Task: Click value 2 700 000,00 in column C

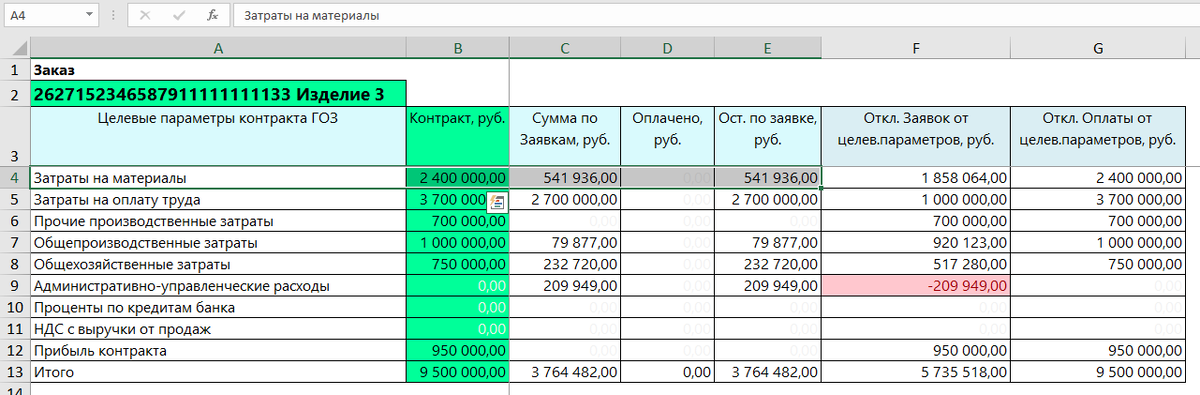Action: click(x=564, y=199)
